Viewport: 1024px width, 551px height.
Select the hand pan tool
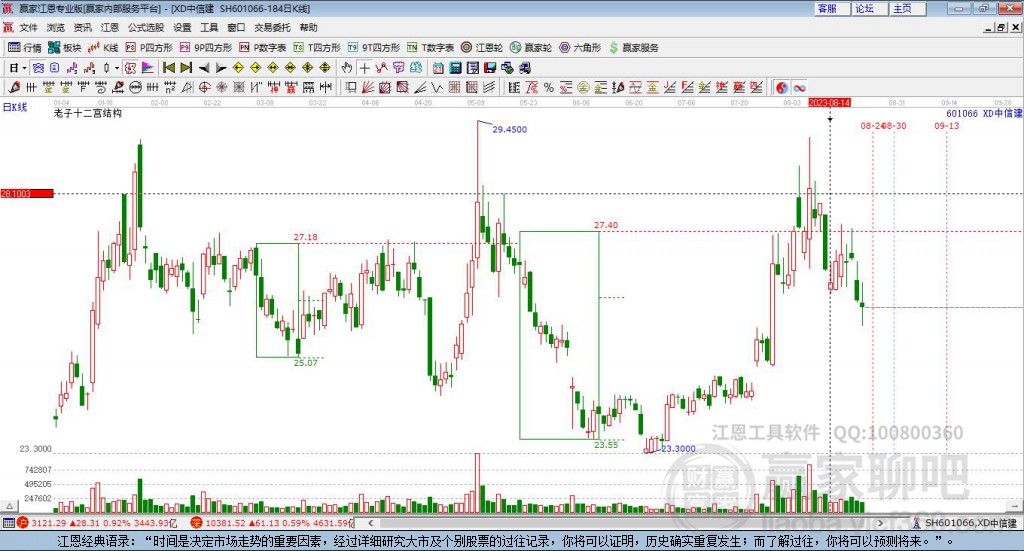pos(347,68)
